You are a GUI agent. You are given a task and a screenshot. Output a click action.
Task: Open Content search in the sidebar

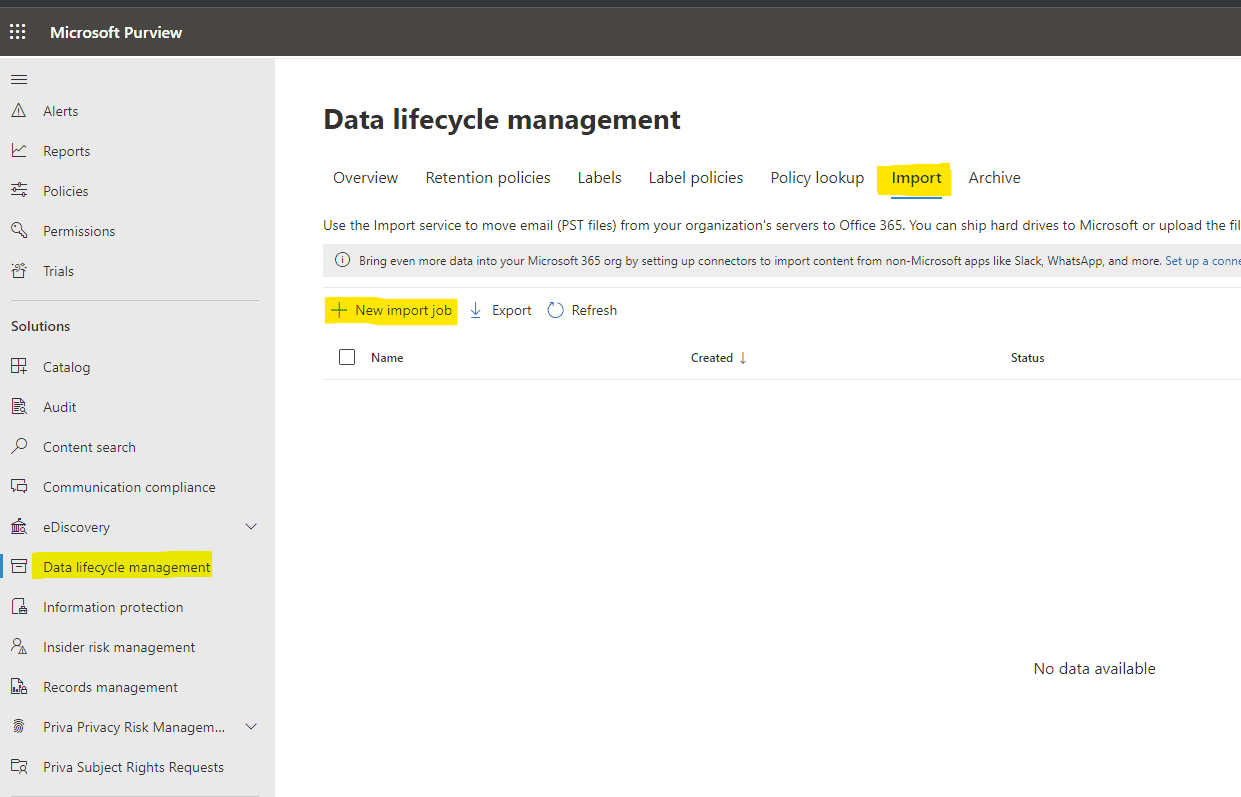(89, 447)
